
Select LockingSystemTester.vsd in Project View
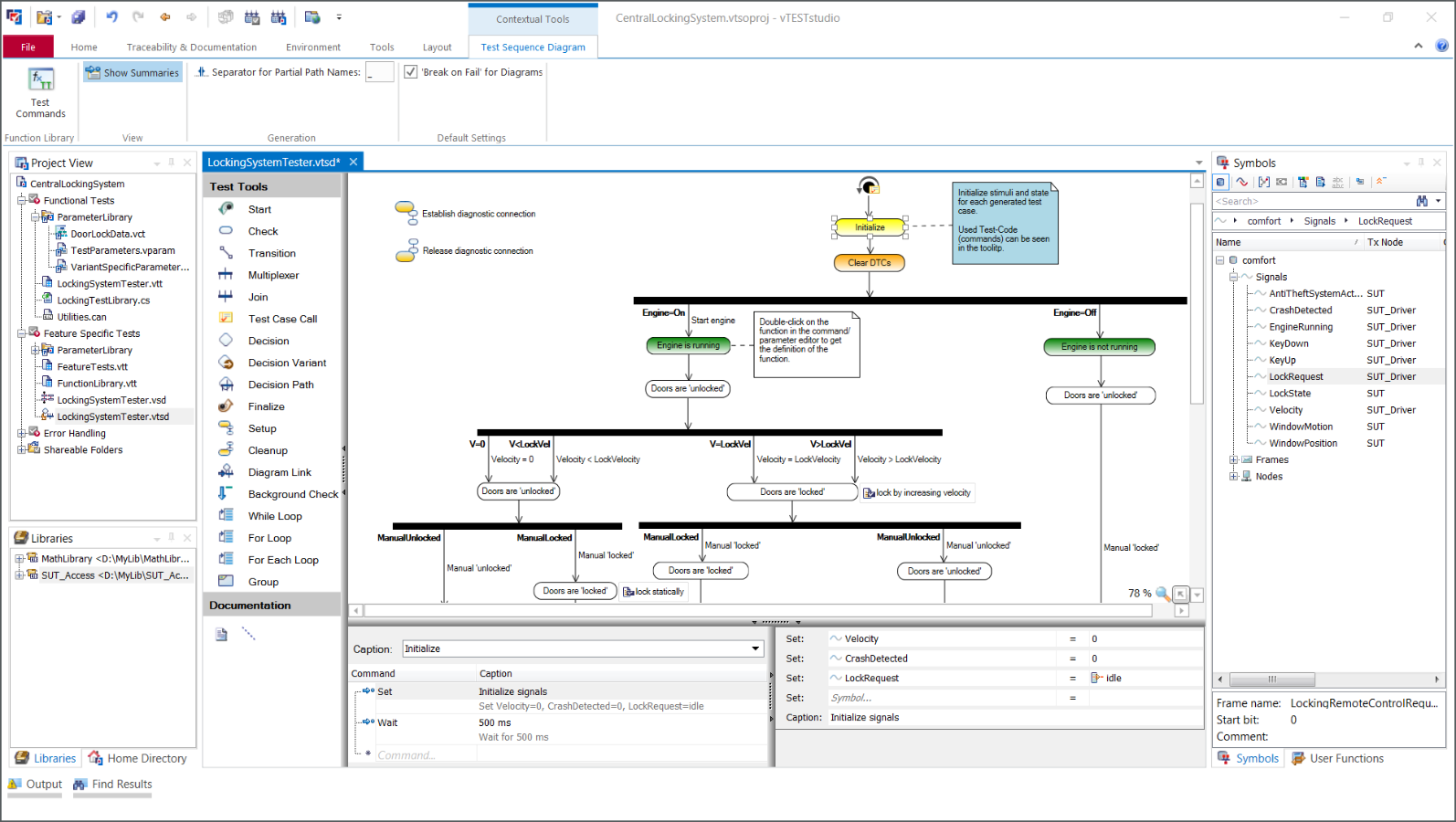pyautogui.click(x=111, y=400)
